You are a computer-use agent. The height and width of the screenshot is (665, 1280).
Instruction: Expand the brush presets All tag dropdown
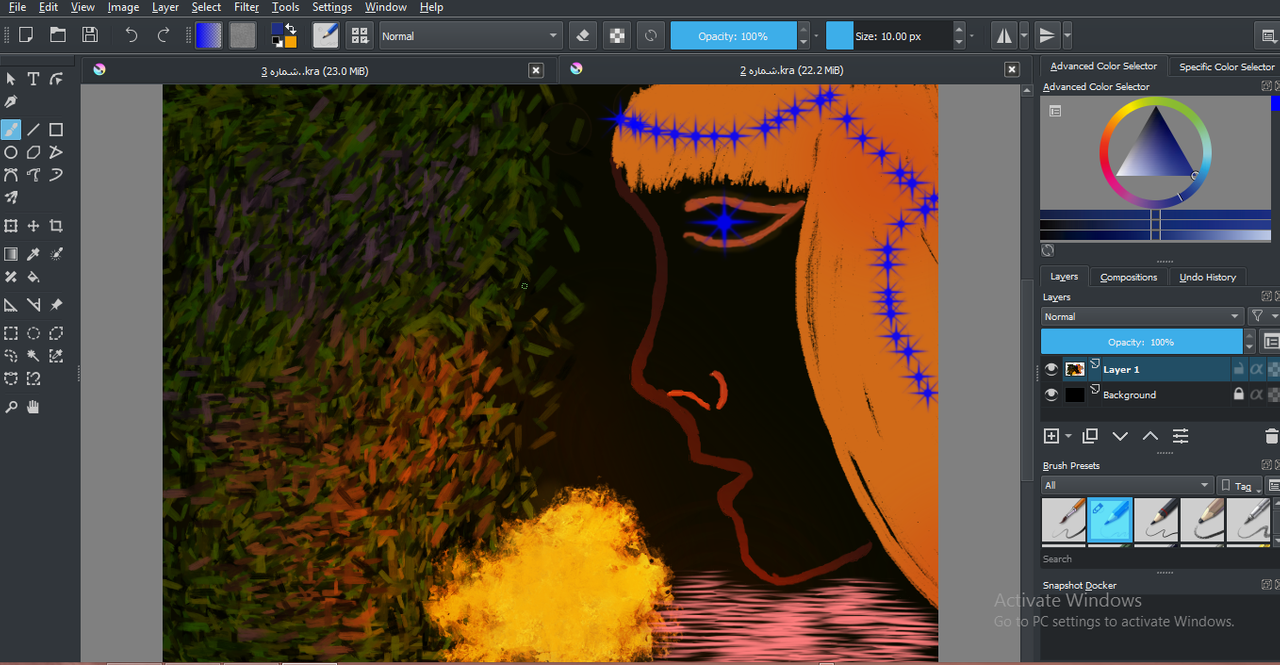coord(1127,486)
